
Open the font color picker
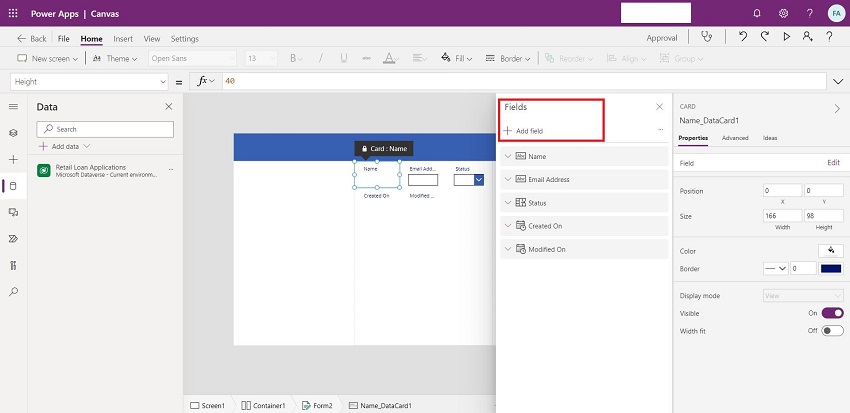(x=391, y=59)
